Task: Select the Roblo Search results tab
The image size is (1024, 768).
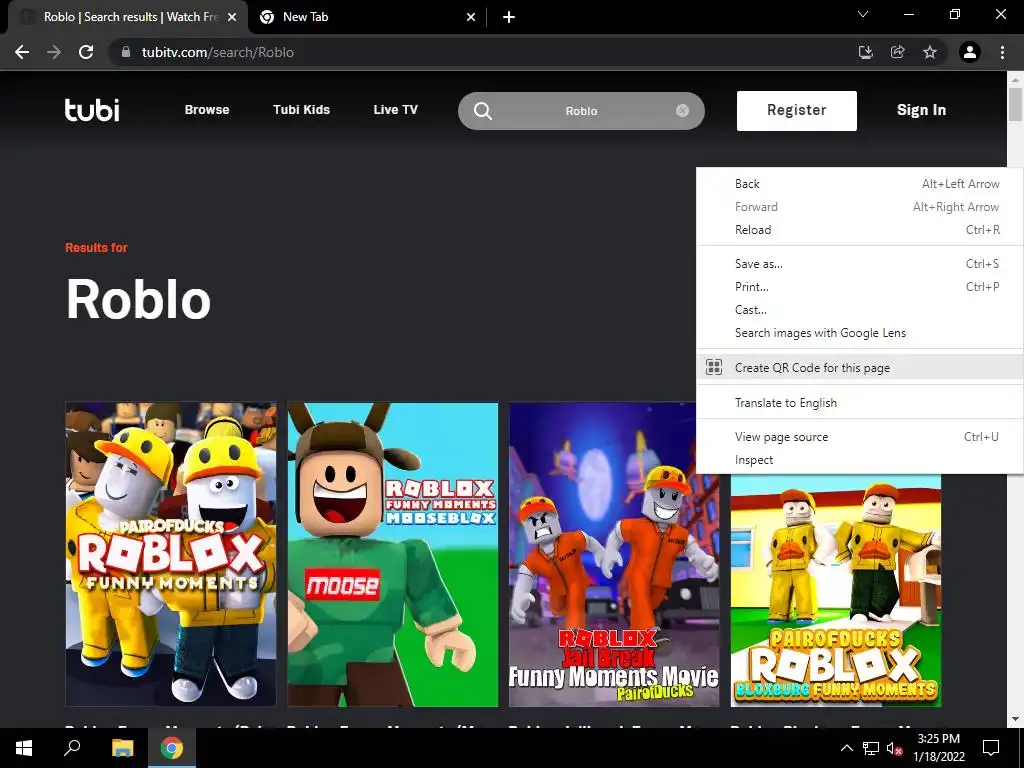Action: pyautogui.click(x=127, y=17)
